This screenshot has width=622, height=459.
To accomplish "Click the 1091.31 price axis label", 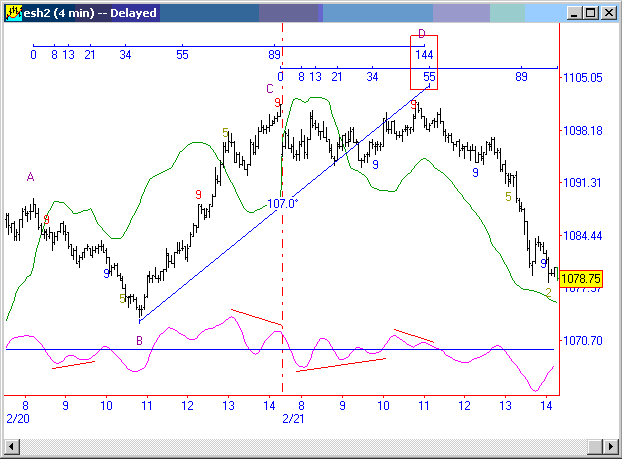I will [x=581, y=183].
